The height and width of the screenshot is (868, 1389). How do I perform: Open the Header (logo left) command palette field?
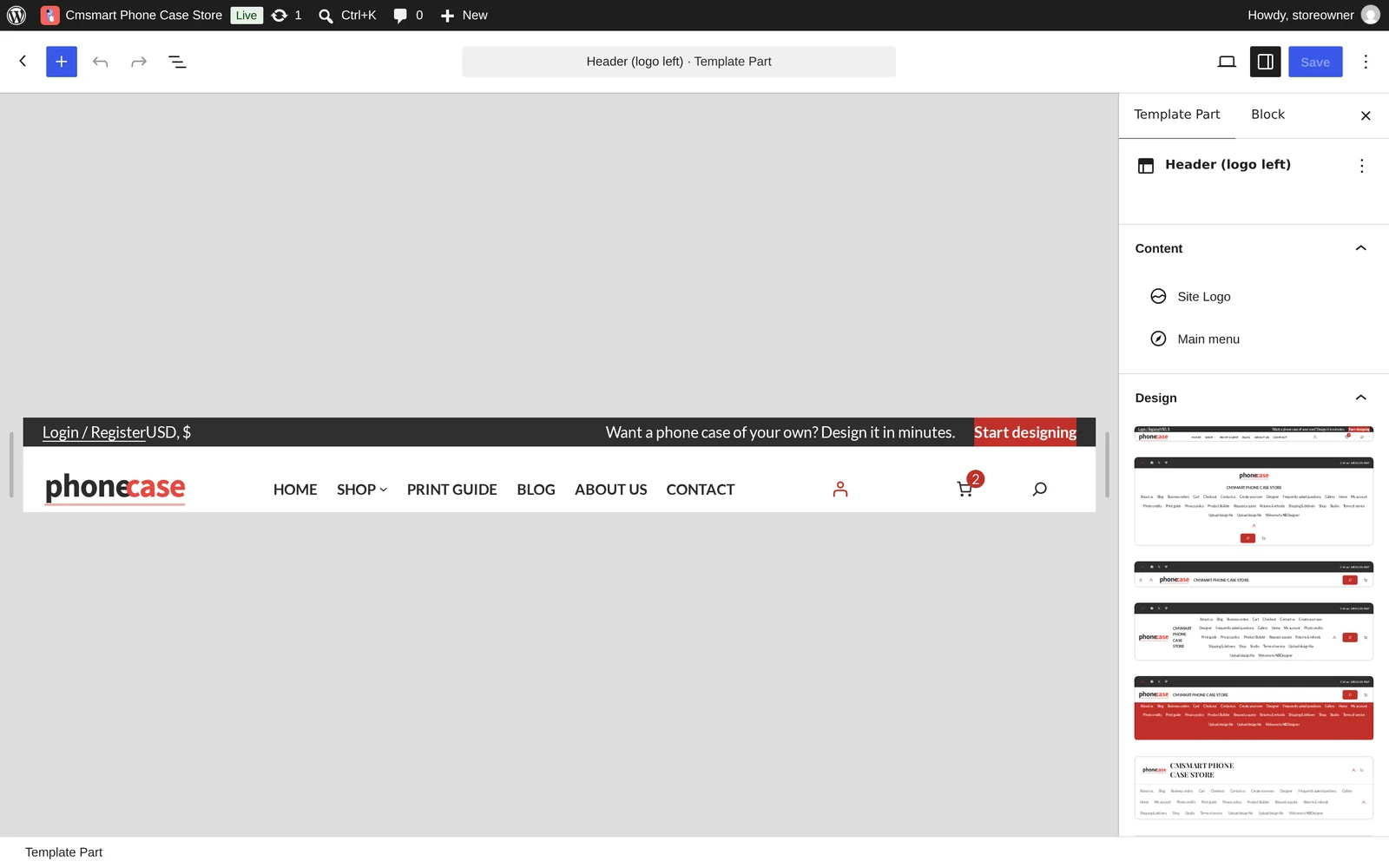click(679, 62)
